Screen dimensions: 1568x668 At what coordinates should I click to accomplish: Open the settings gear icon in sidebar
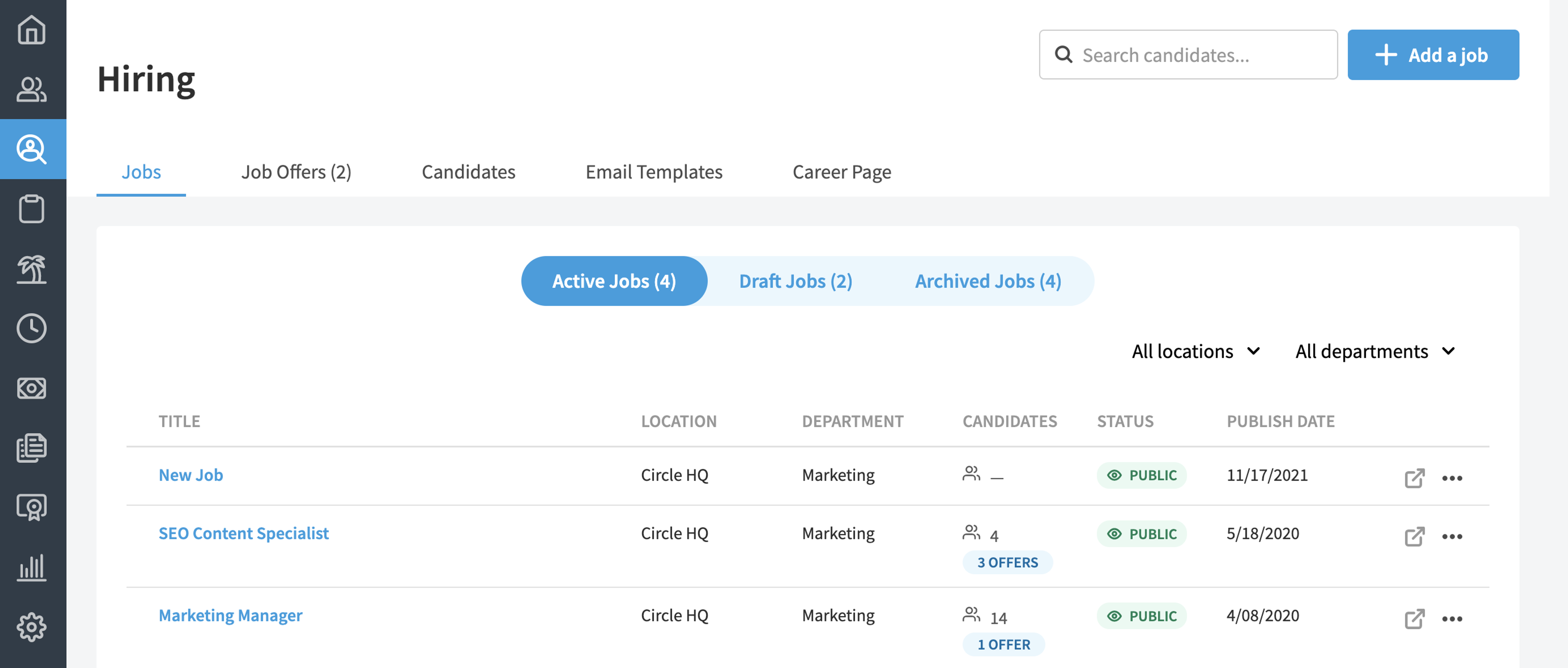coord(32,627)
